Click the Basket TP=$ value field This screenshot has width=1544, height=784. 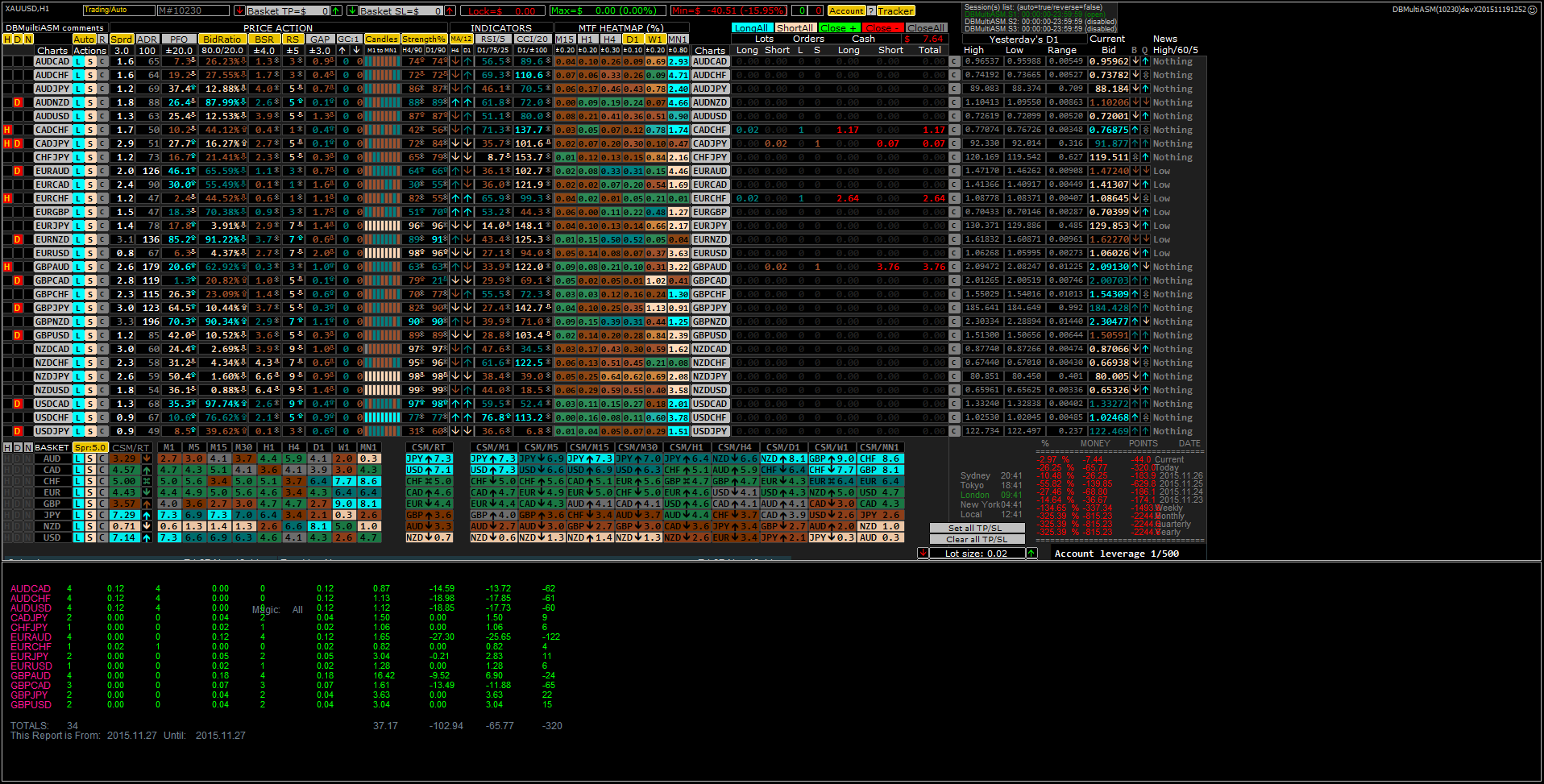[x=288, y=10]
